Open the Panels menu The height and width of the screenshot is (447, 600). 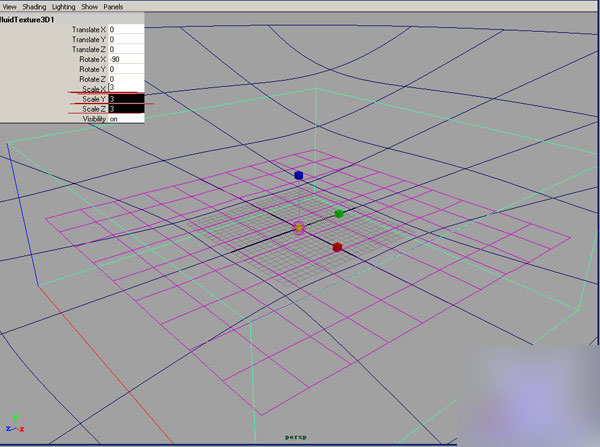pyautogui.click(x=113, y=7)
